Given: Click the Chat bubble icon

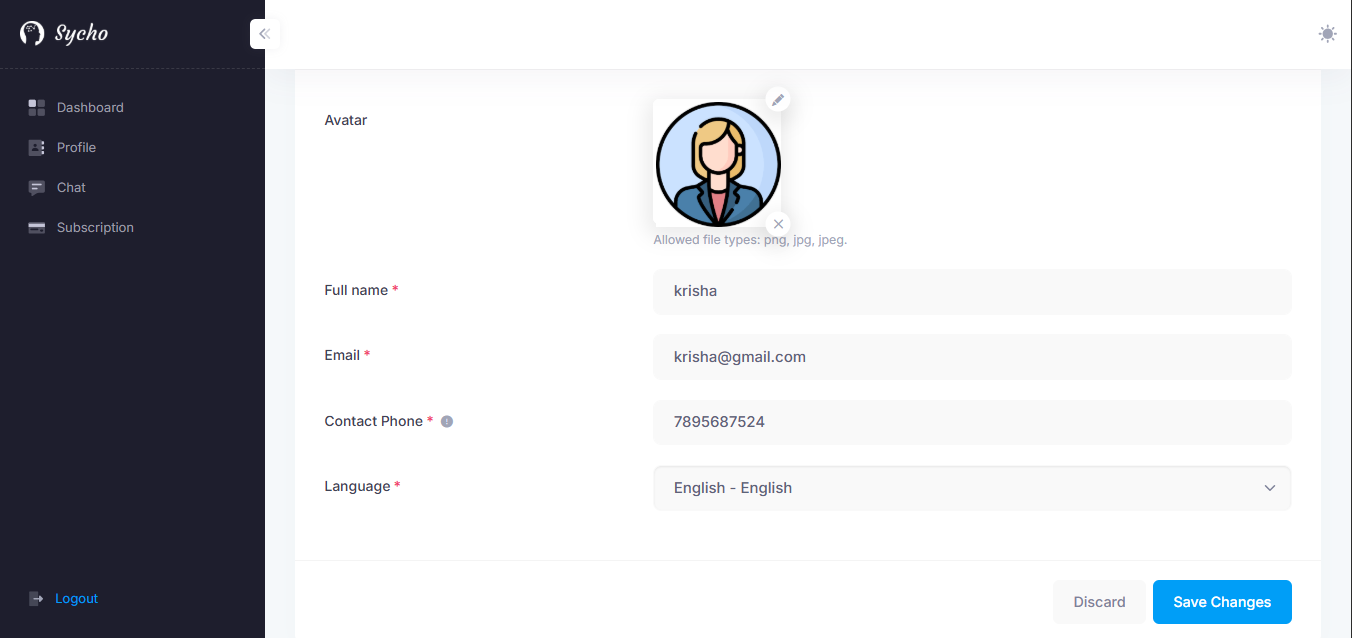Looking at the screenshot, I should (x=37, y=187).
